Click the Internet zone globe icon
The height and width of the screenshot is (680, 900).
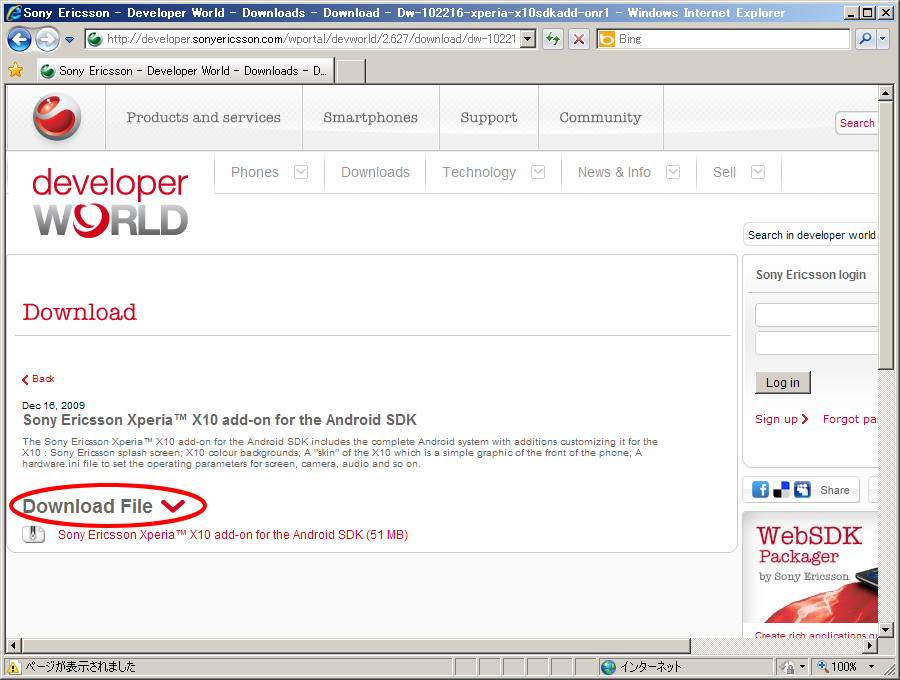click(608, 667)
